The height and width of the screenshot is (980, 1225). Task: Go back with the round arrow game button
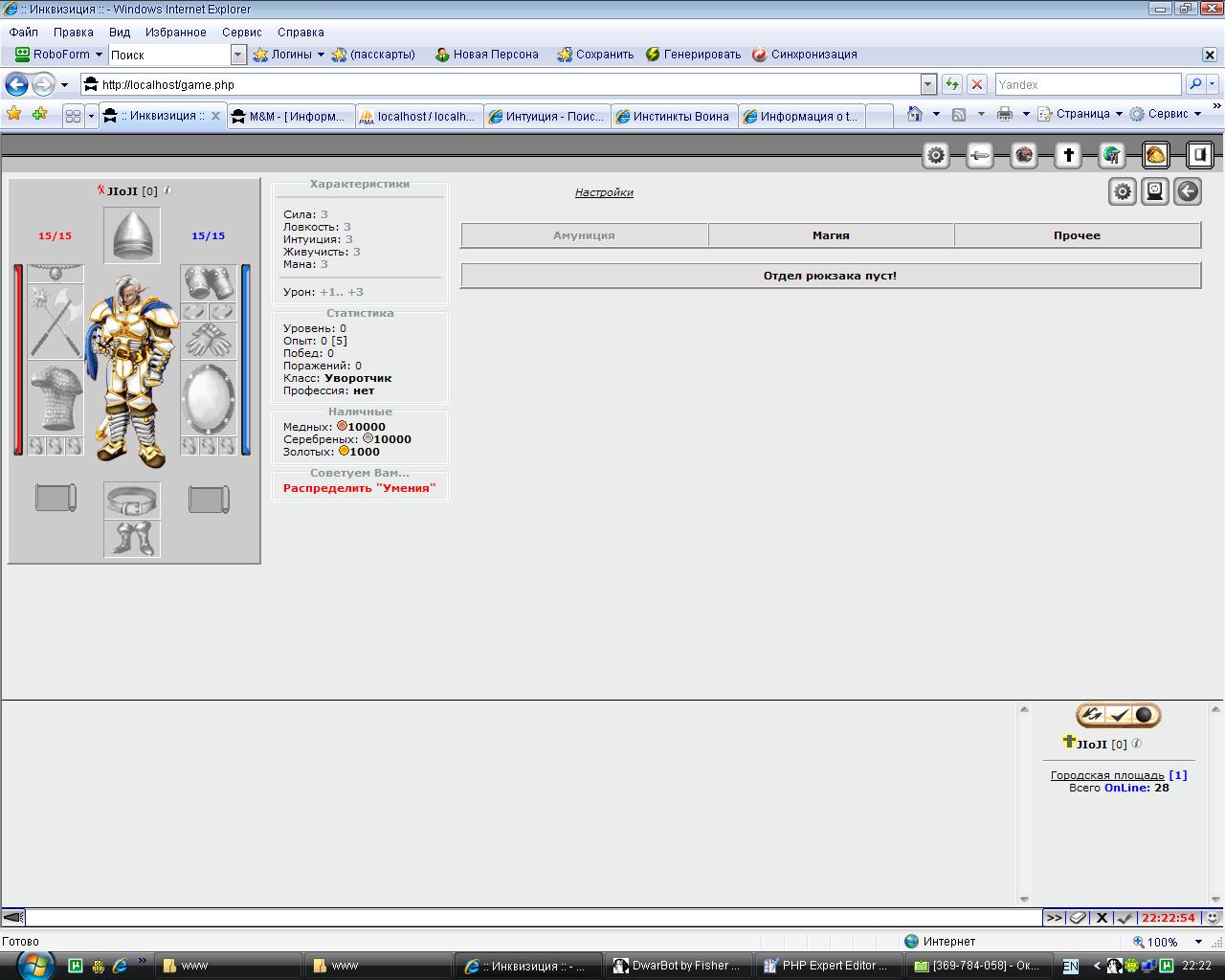pos(1188,192)
